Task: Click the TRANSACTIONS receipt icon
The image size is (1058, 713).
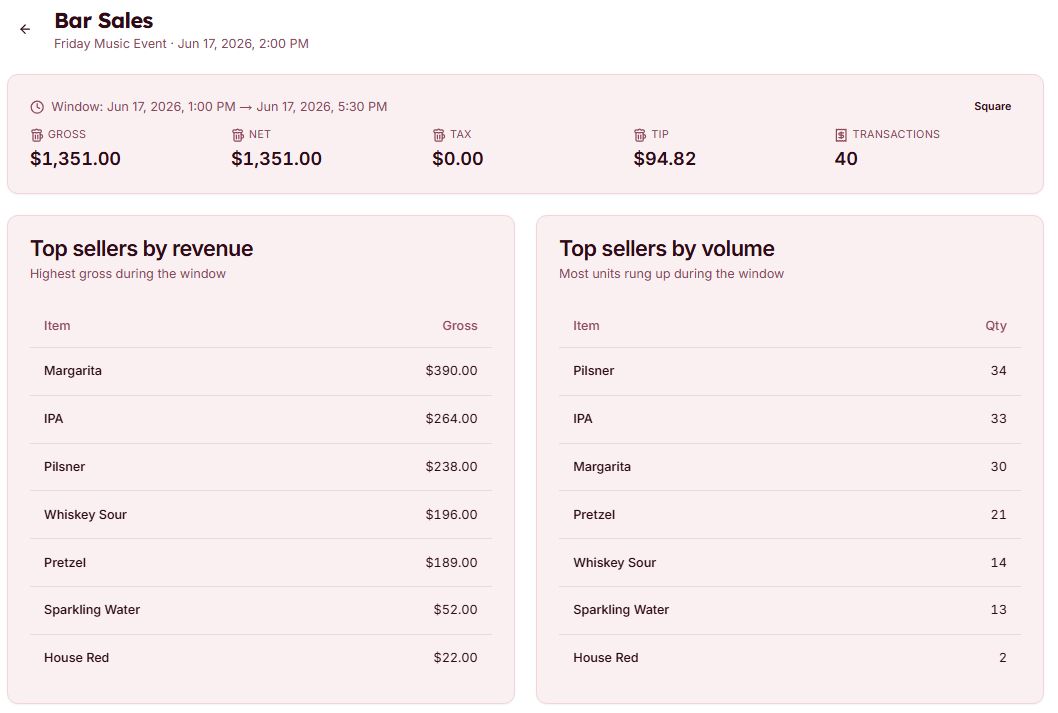Action: (x=841, y=136)
